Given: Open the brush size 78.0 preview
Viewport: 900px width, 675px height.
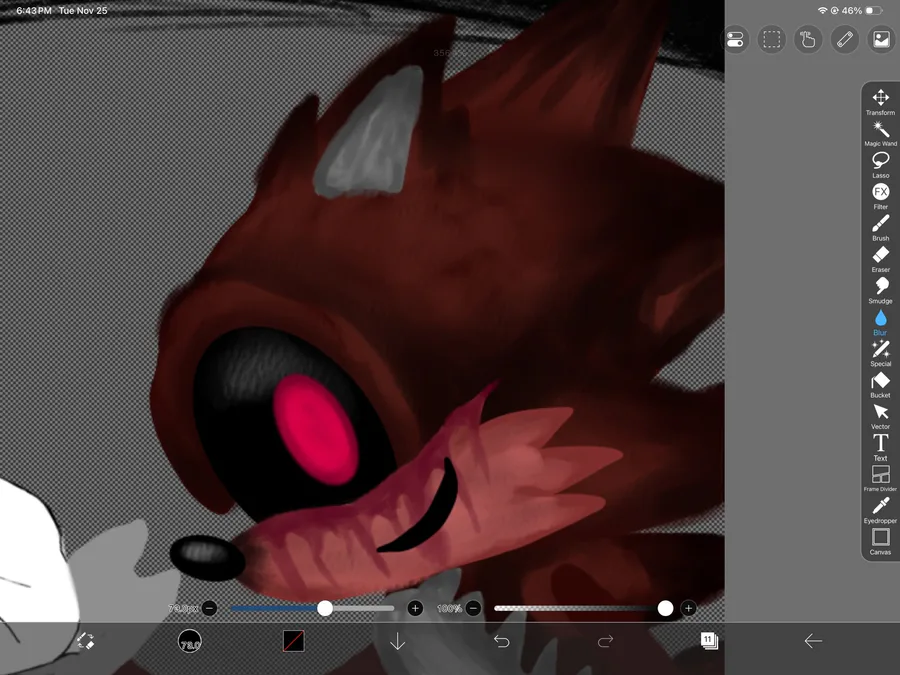Looking at the screenshot, I should pyautogui.click(x=189, y=641).
